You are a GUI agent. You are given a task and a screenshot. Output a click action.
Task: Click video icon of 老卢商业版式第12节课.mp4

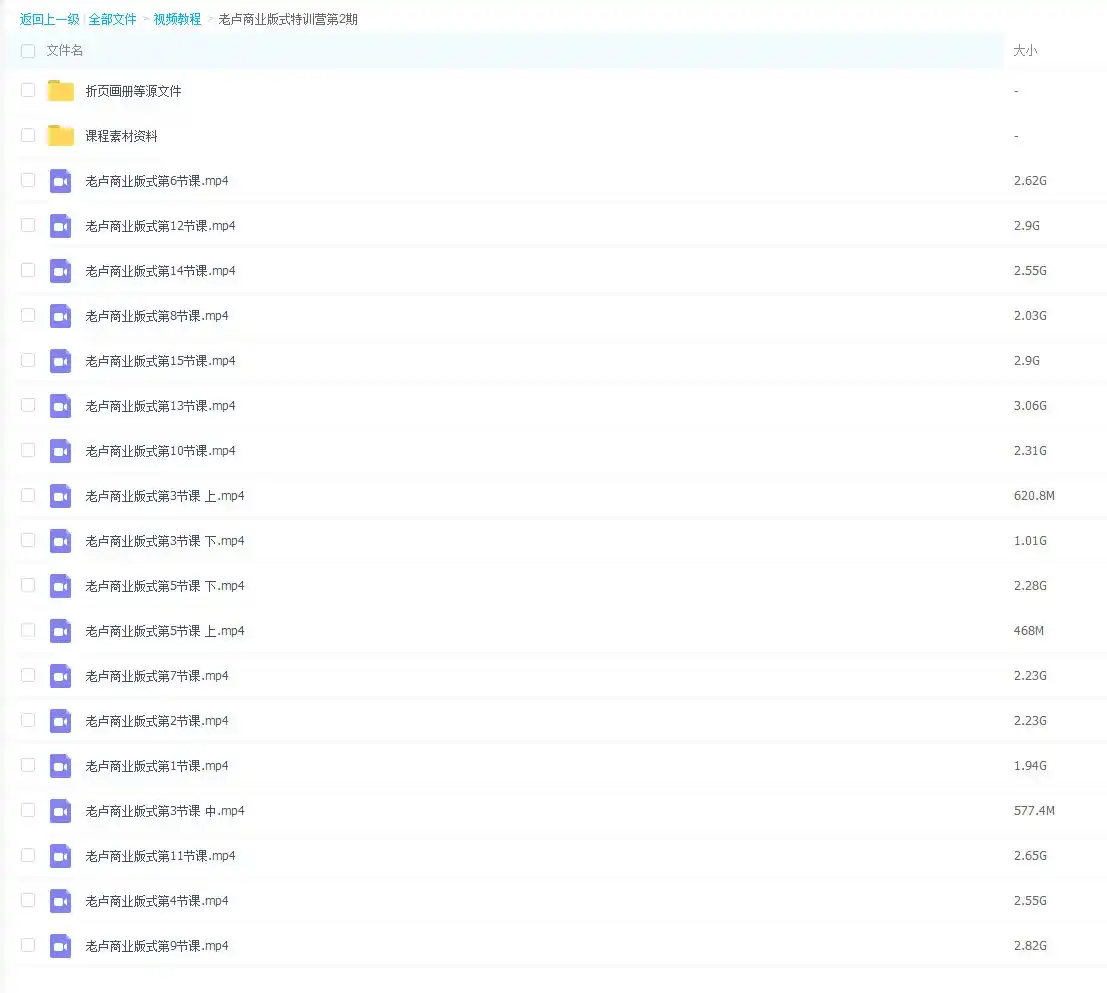point(61,226)
